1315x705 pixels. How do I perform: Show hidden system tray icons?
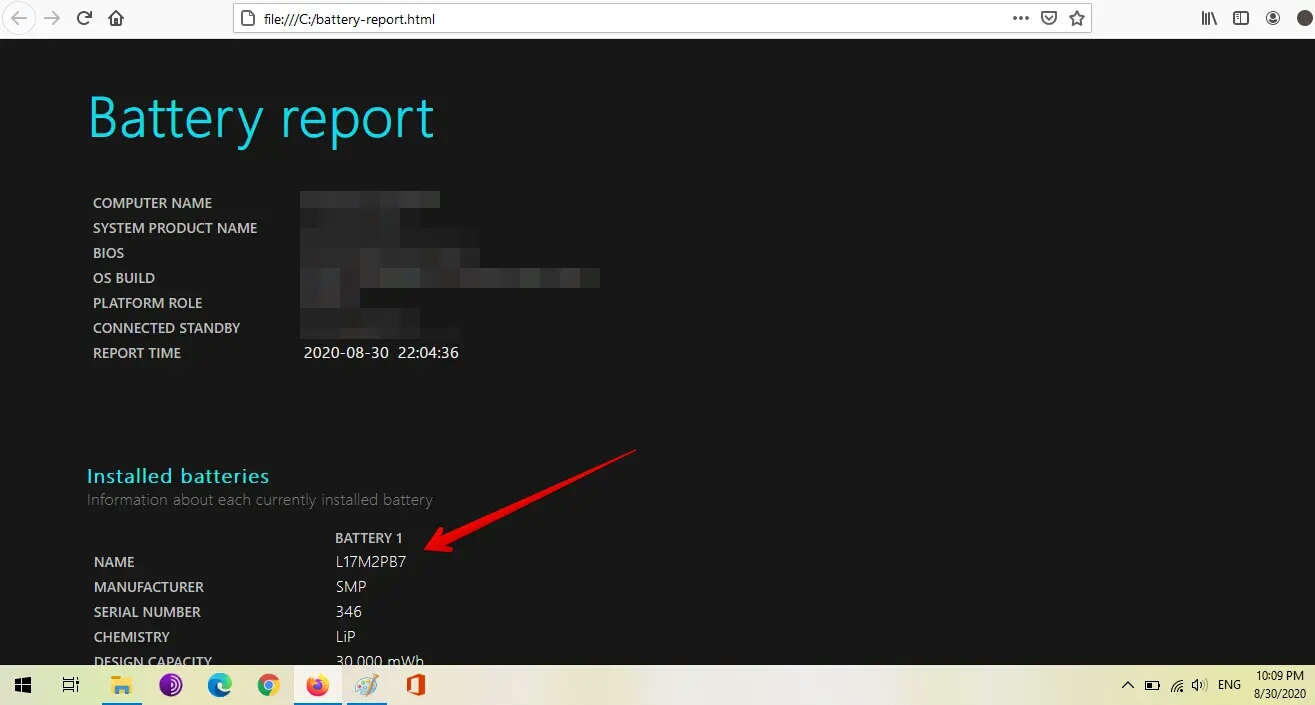1128,685
